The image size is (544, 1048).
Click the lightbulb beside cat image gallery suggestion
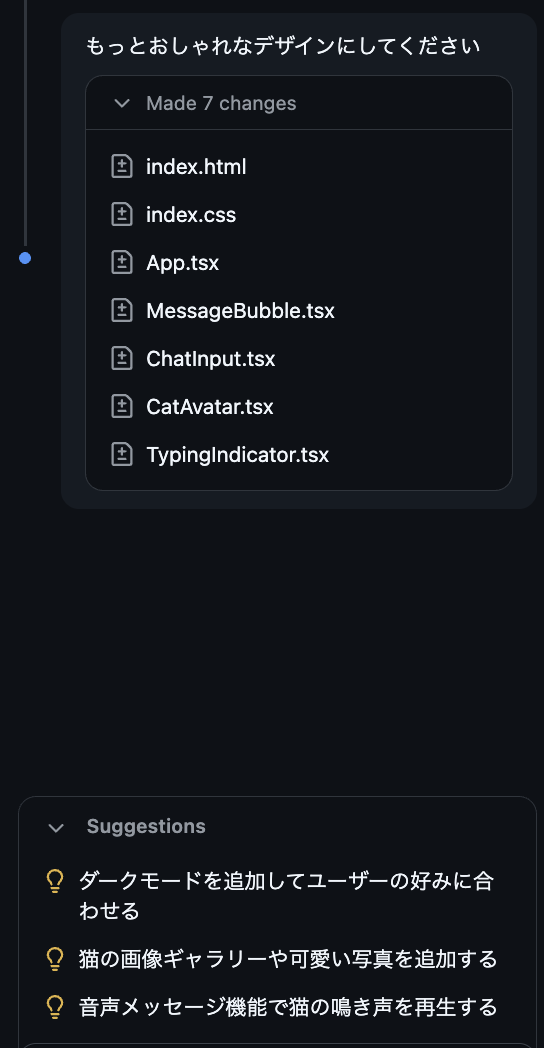coord(55,960)
